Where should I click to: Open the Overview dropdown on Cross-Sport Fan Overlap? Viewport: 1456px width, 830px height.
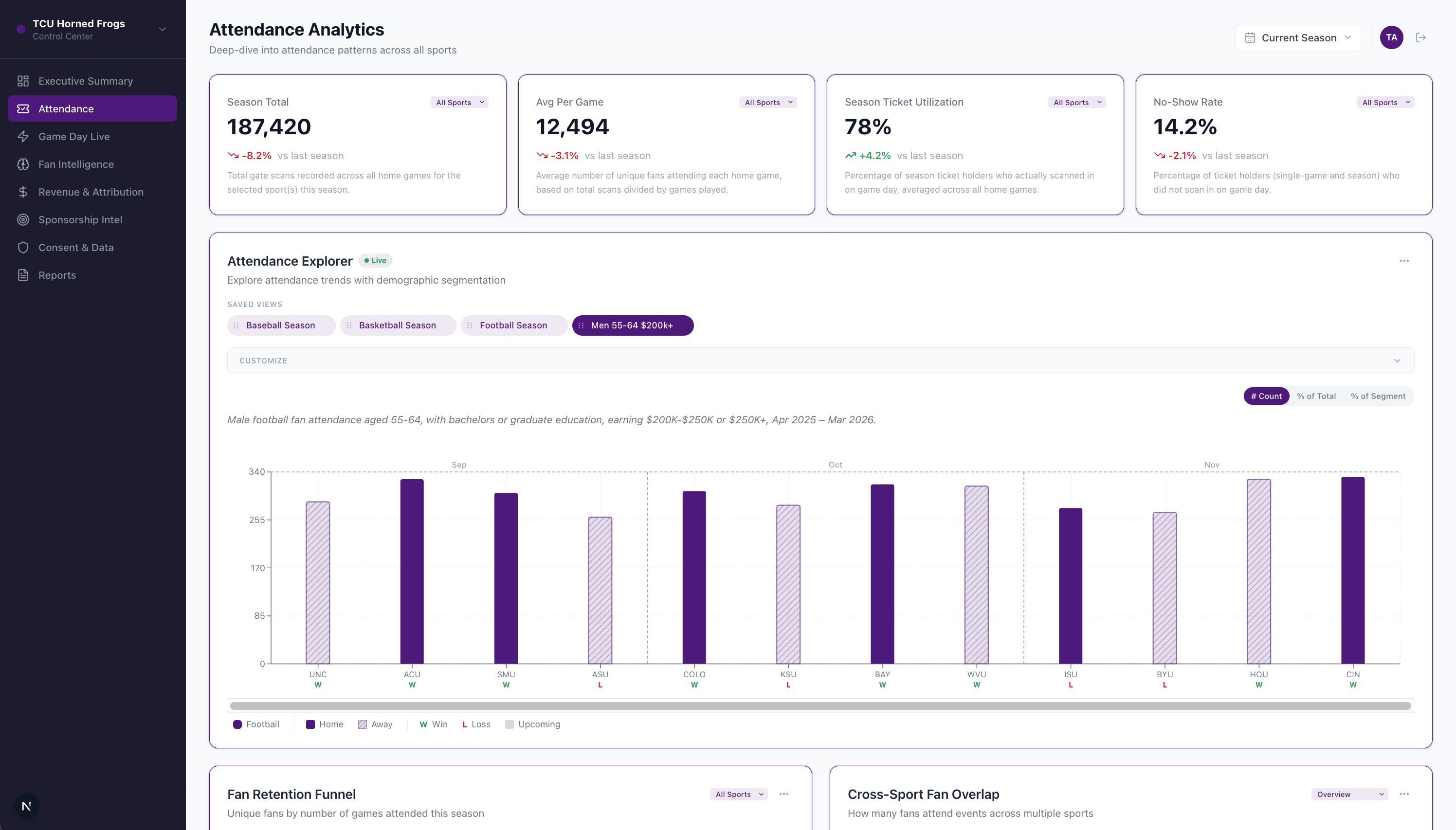pyautogui.click(x=1349, y=794)
